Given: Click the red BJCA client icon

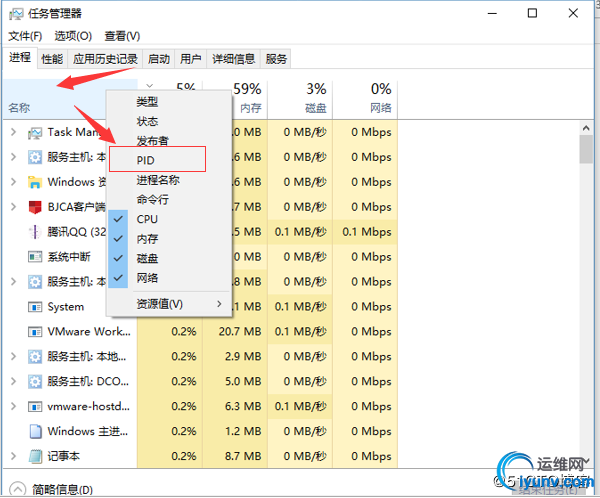Looking at the screenshot, I should pyautogui.click(x=35, y=207).
